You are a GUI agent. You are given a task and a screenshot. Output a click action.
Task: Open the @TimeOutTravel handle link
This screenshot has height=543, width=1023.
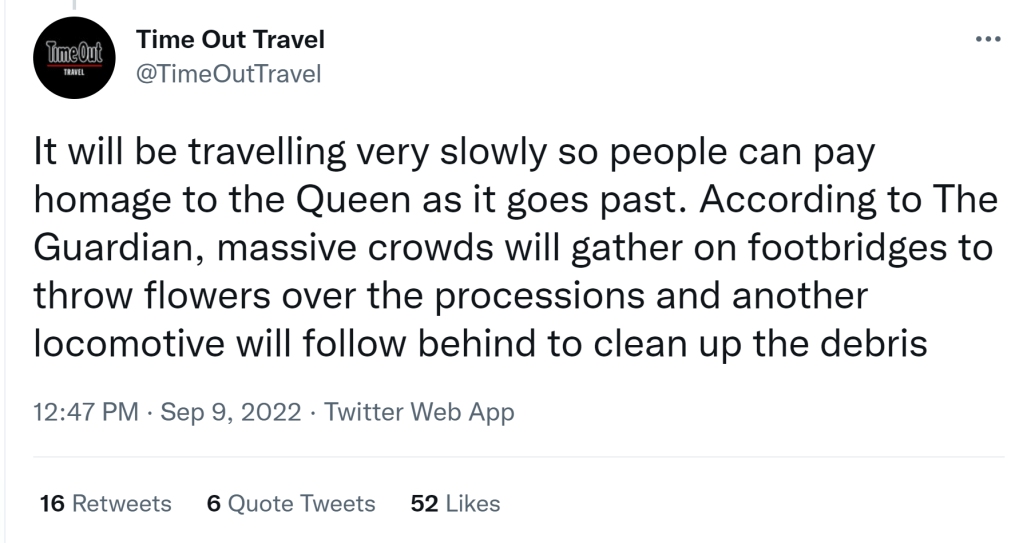click(227, 75)
